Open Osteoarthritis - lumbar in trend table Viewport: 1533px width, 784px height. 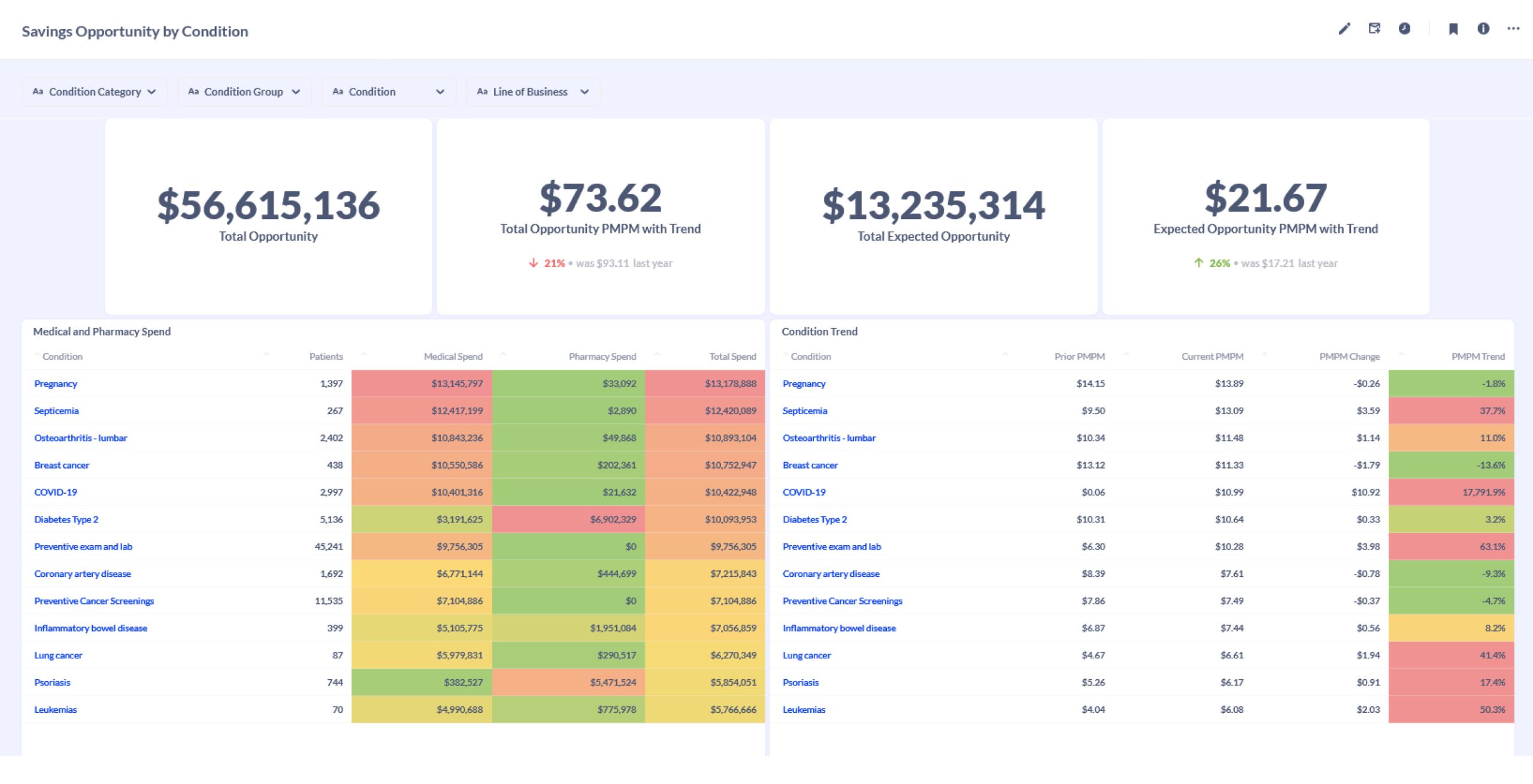click(x=829, y=438)
